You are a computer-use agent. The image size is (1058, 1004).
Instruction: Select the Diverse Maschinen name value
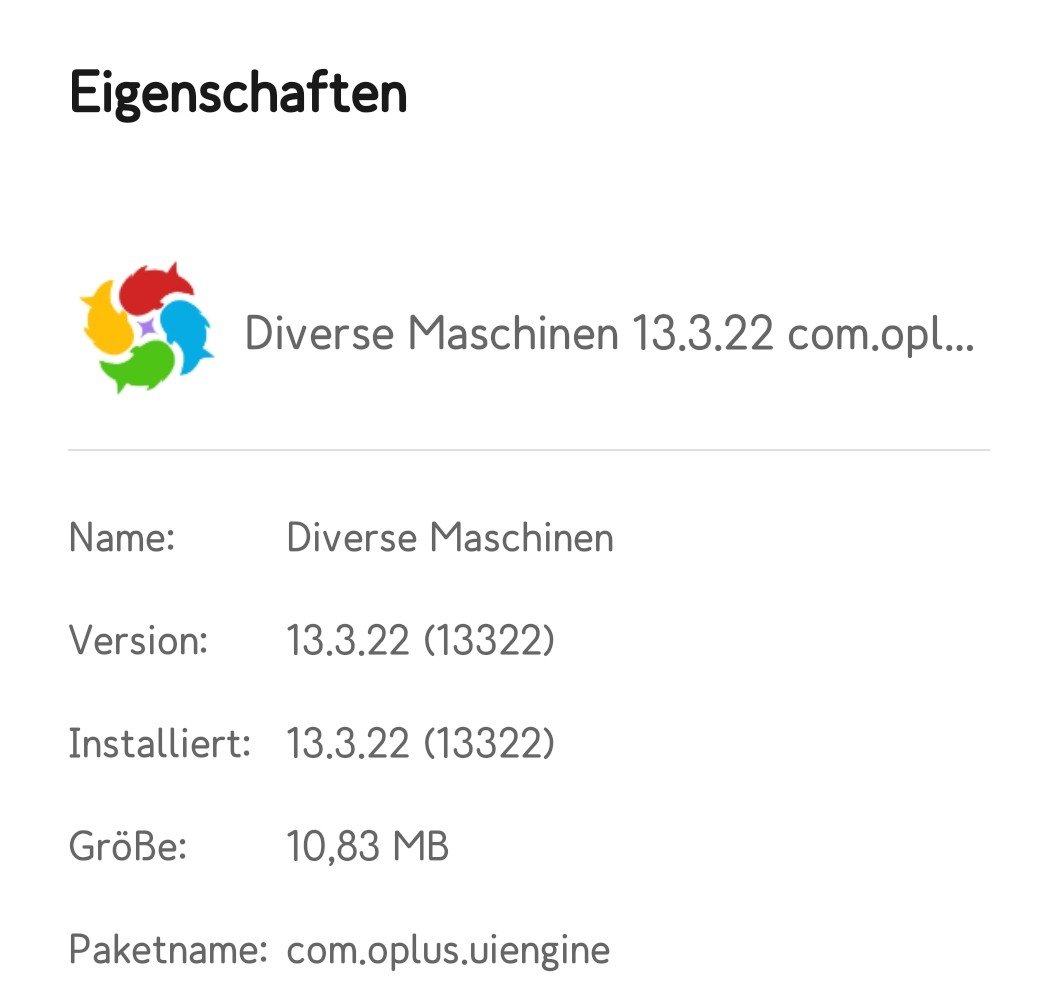[x=450, y=538]
